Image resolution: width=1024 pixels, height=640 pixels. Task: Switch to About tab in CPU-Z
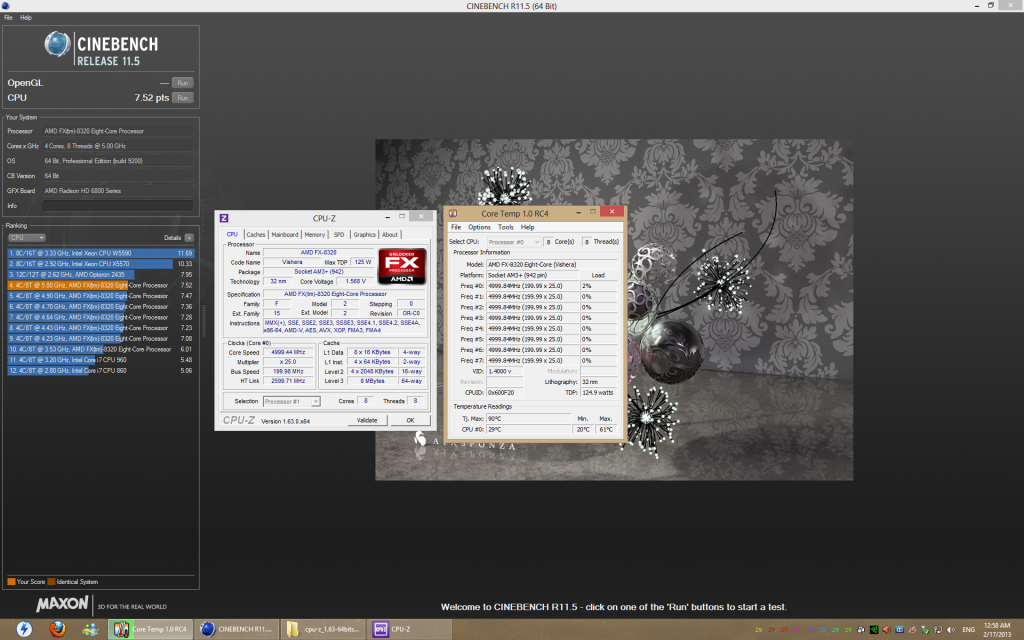pos(390,234)
